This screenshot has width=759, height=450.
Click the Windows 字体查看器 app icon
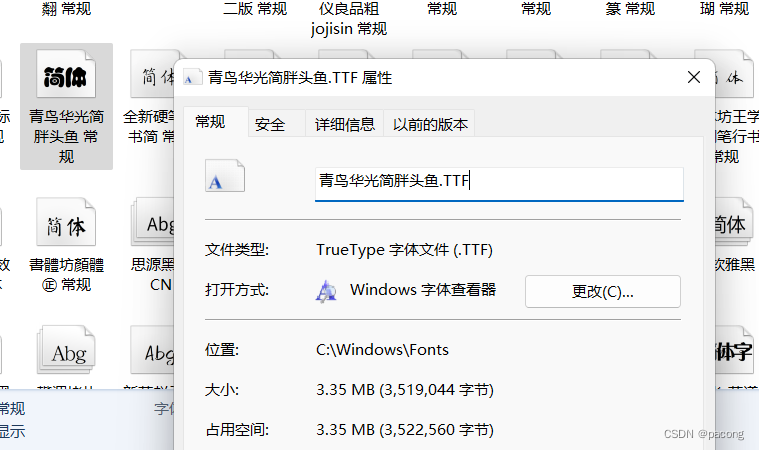[326, 291]
